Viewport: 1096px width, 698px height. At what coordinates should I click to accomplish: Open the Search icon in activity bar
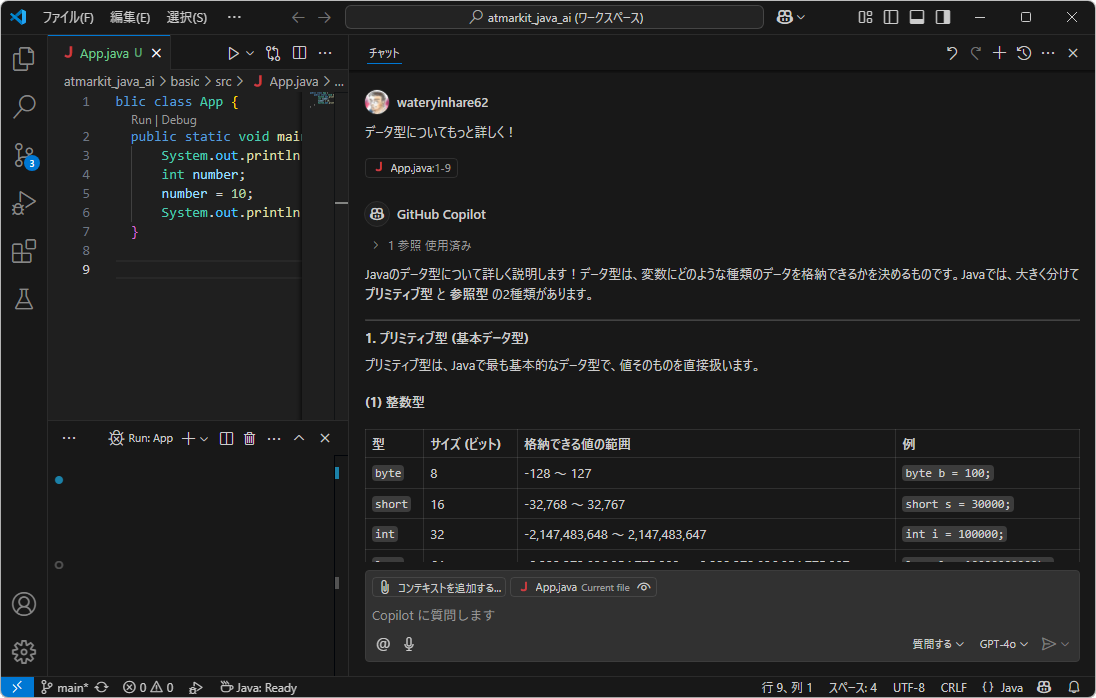tap(23, 107)
